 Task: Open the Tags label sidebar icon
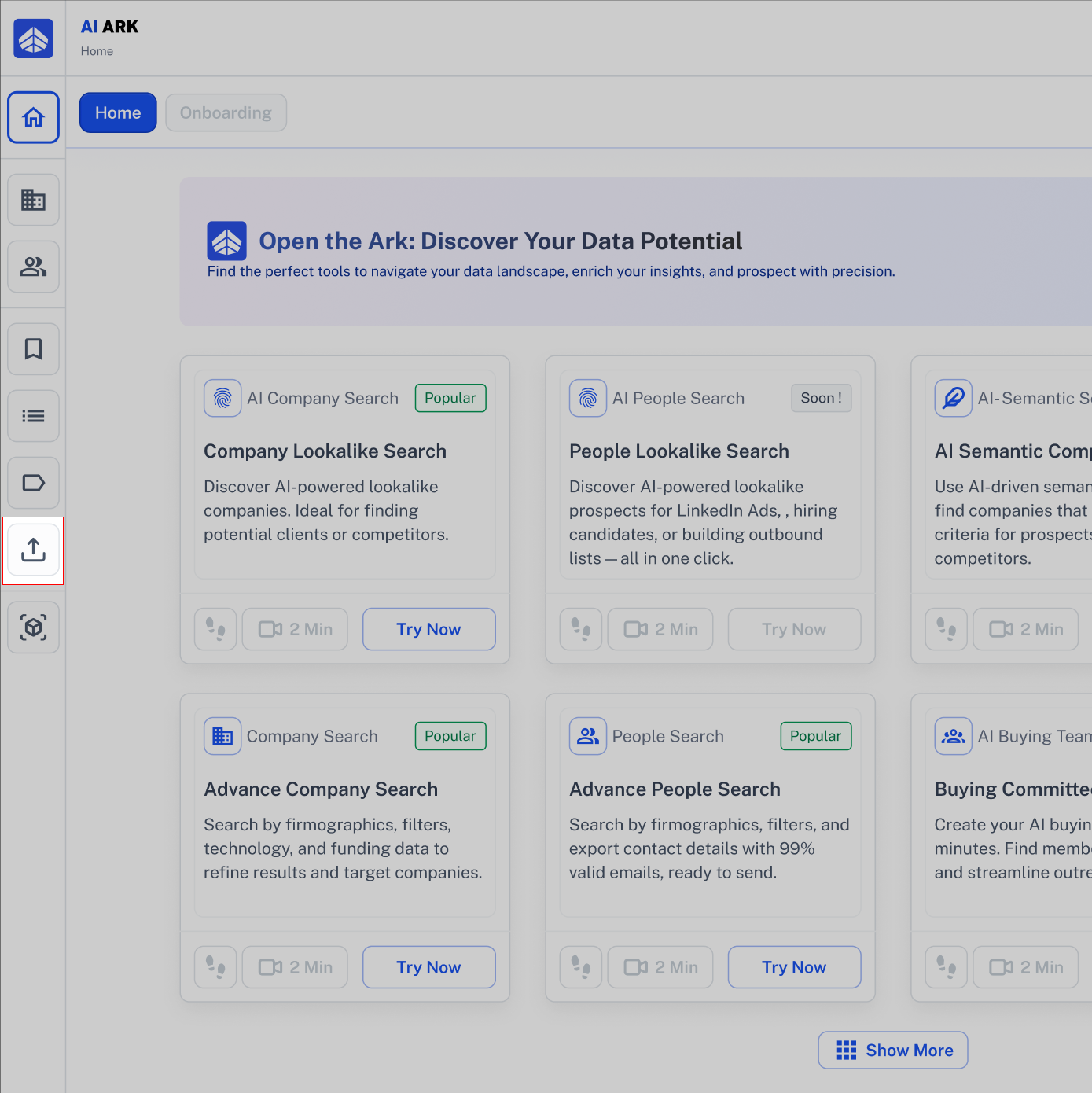point(33,482)
